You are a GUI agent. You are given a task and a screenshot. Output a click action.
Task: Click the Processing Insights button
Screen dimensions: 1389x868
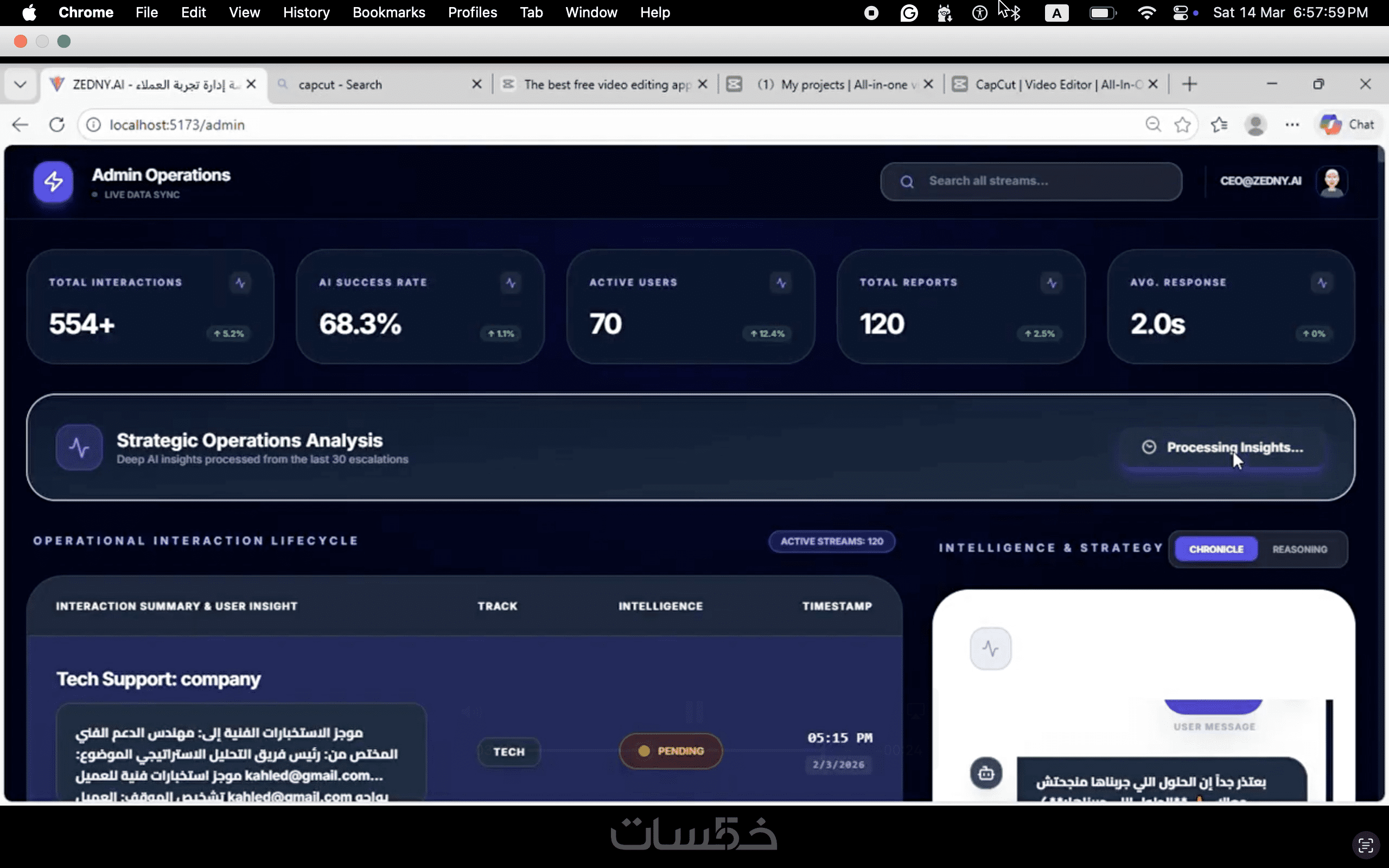(1222, 447)
